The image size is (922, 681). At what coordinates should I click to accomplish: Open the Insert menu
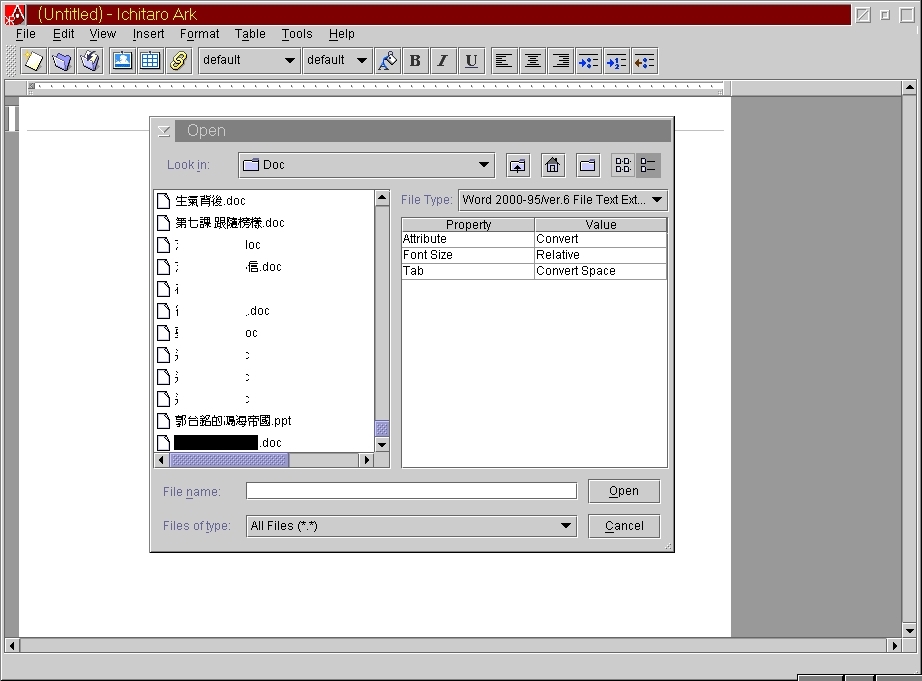[x=148, y=34]
